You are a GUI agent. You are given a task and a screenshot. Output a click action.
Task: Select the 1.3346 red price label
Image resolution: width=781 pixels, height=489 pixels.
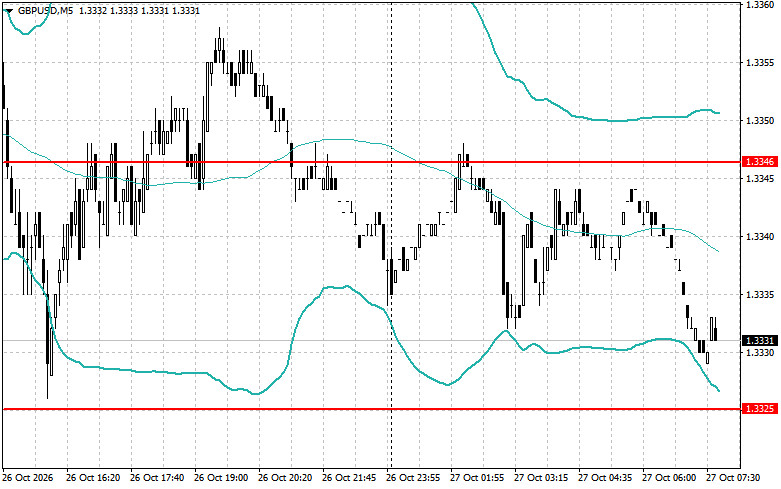759,162
